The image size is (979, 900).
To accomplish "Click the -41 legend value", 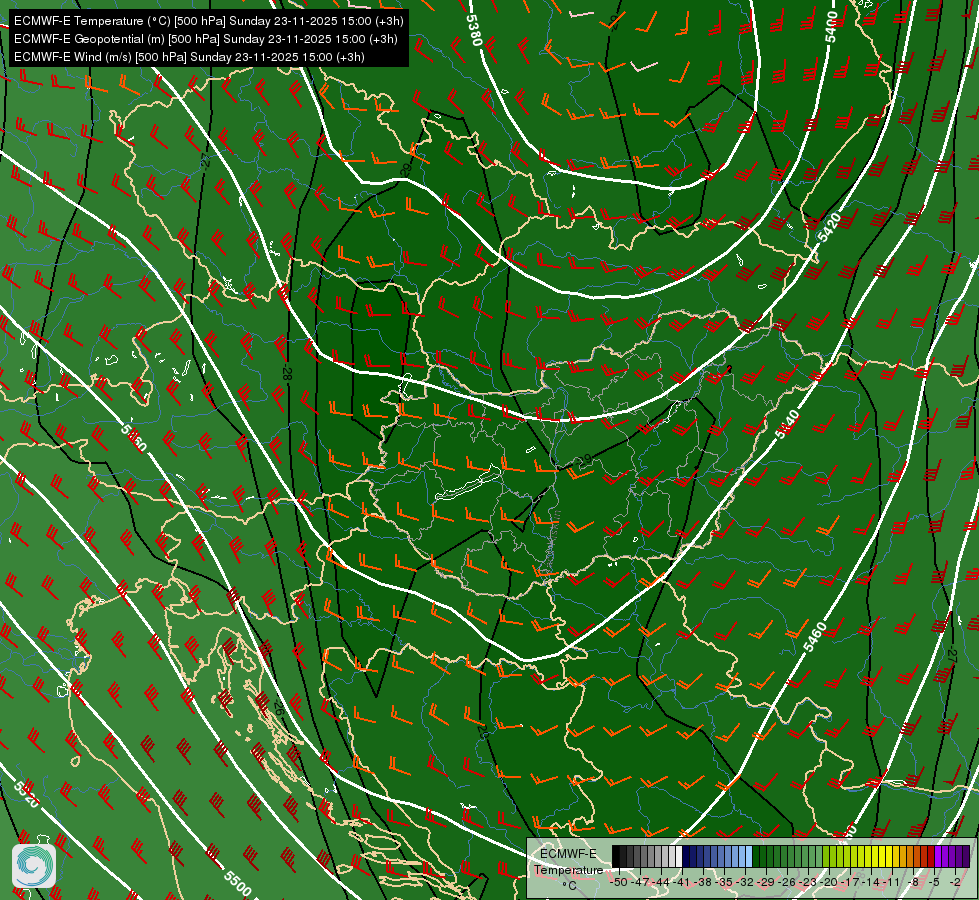I will coord(682,882).
